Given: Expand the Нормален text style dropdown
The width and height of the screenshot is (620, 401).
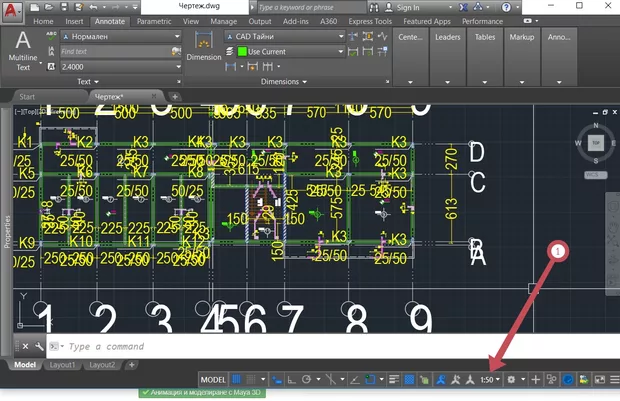Looking at the screenshot, I should pyautogui.click(x=177, y=37).
